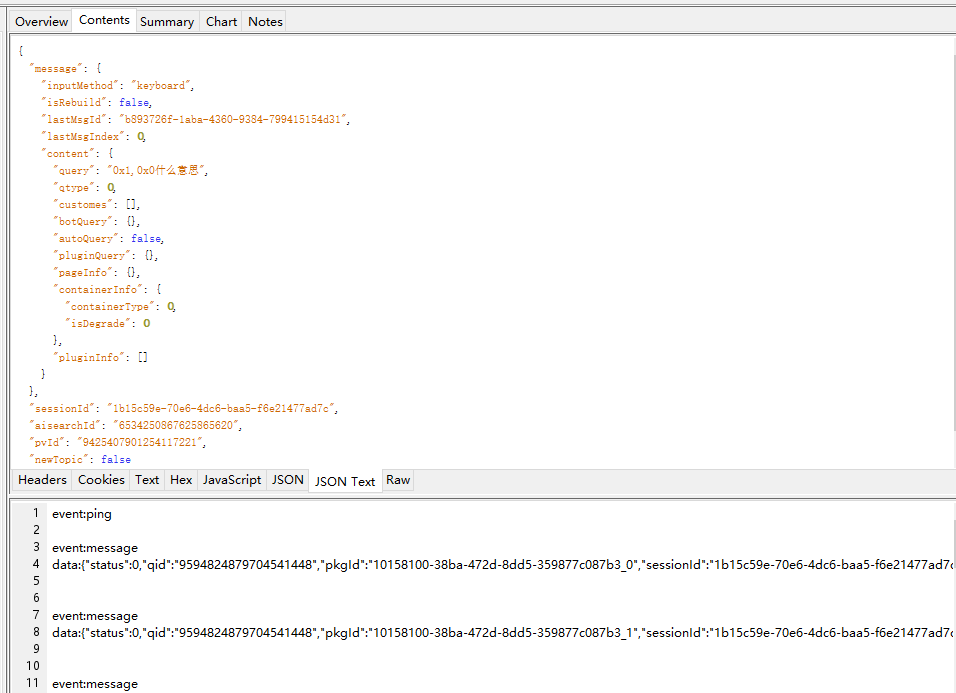The width and height of the screenshot is (956, 693).
Task: Click the "query" value text
Action: (x=156, y=170)
